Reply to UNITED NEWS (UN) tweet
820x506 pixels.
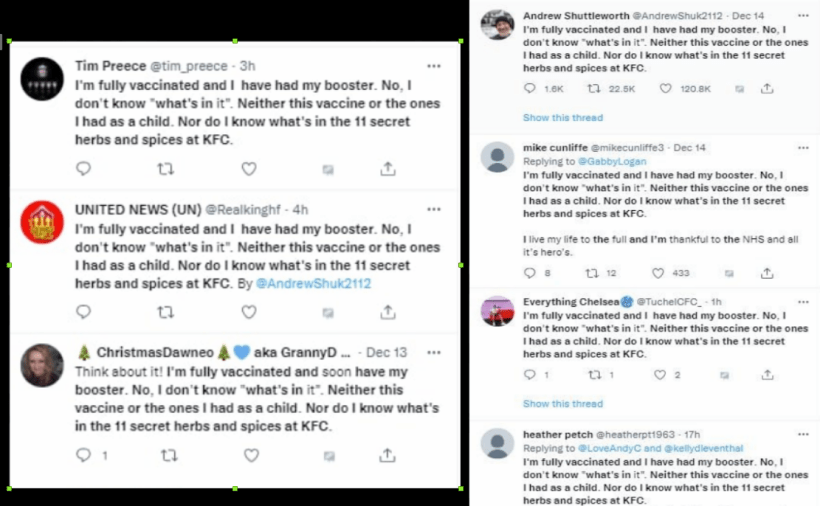(x=84, y=311)
